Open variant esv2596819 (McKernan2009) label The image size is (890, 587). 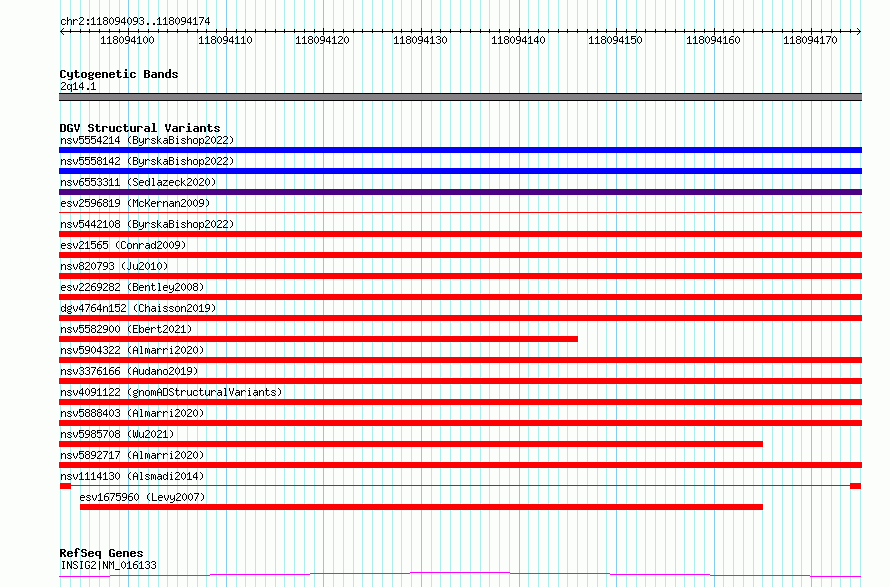pyautogui.click(x=135, y=203)
